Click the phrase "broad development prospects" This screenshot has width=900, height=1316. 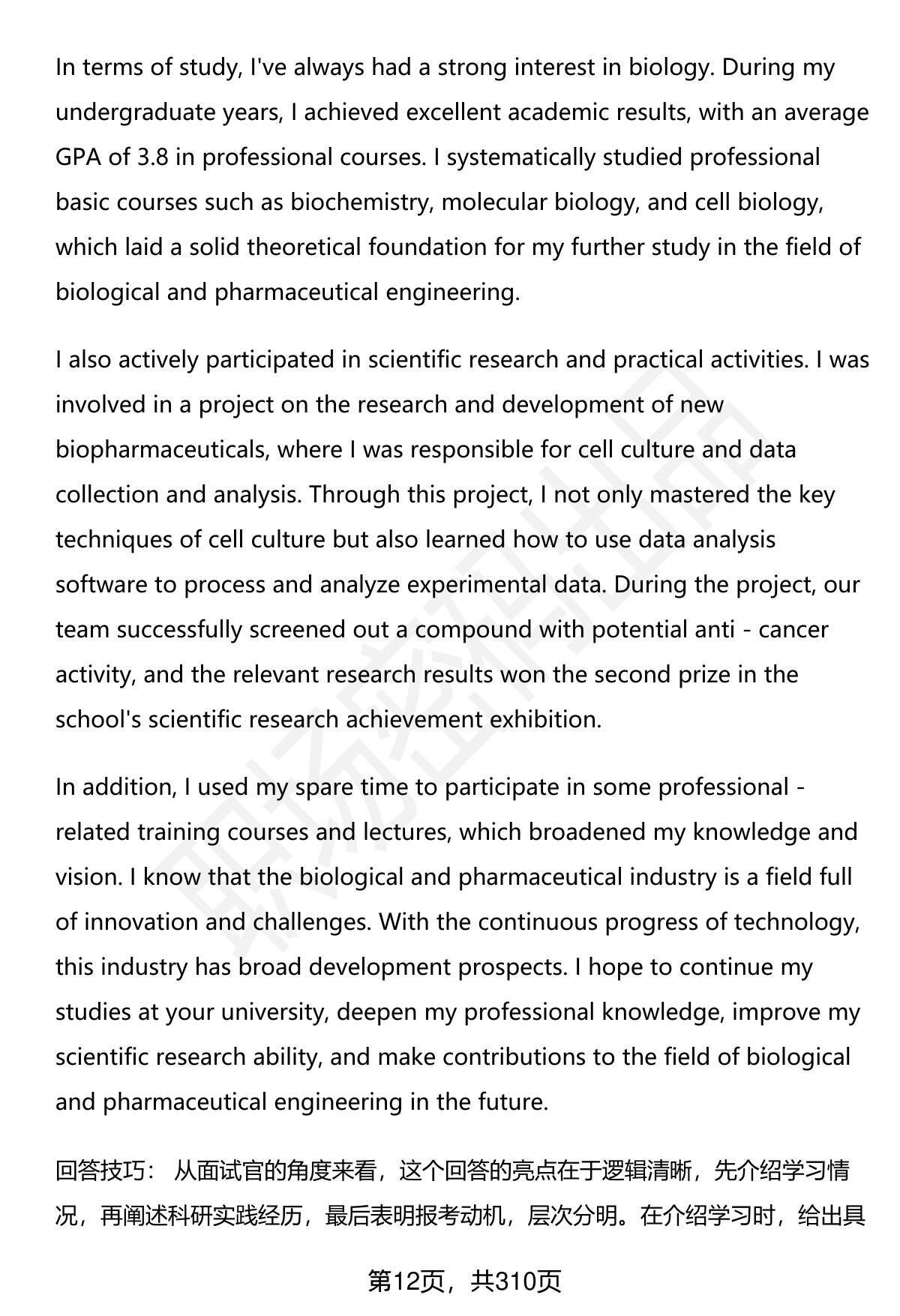click(403, 967)
